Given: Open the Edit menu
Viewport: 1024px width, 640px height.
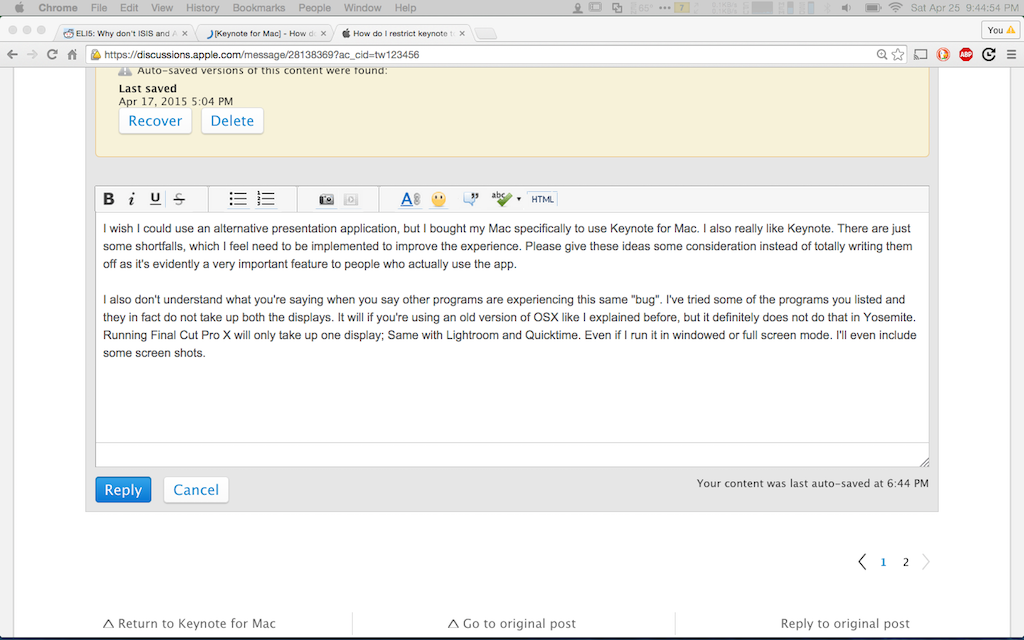Looking at the screenshot, I should click(129, 8).
